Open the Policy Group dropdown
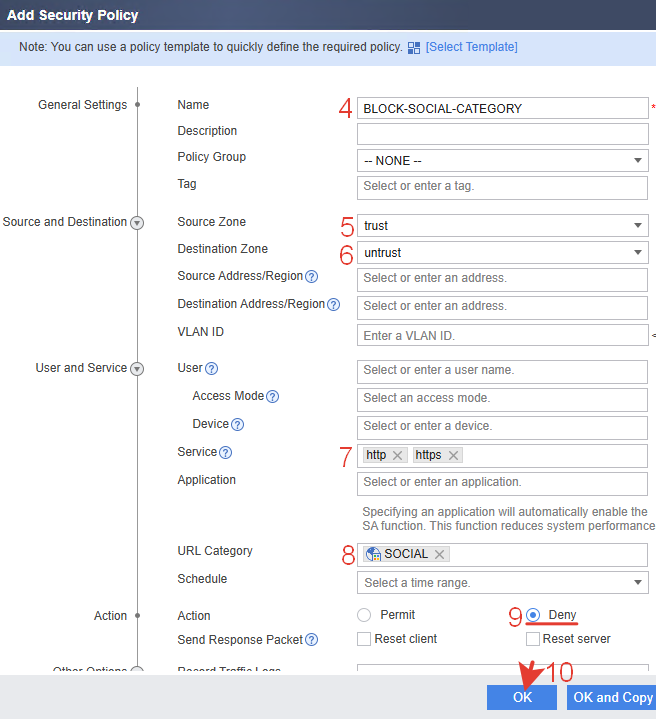Viewport: 656px width, 719px height. (502, 160)
